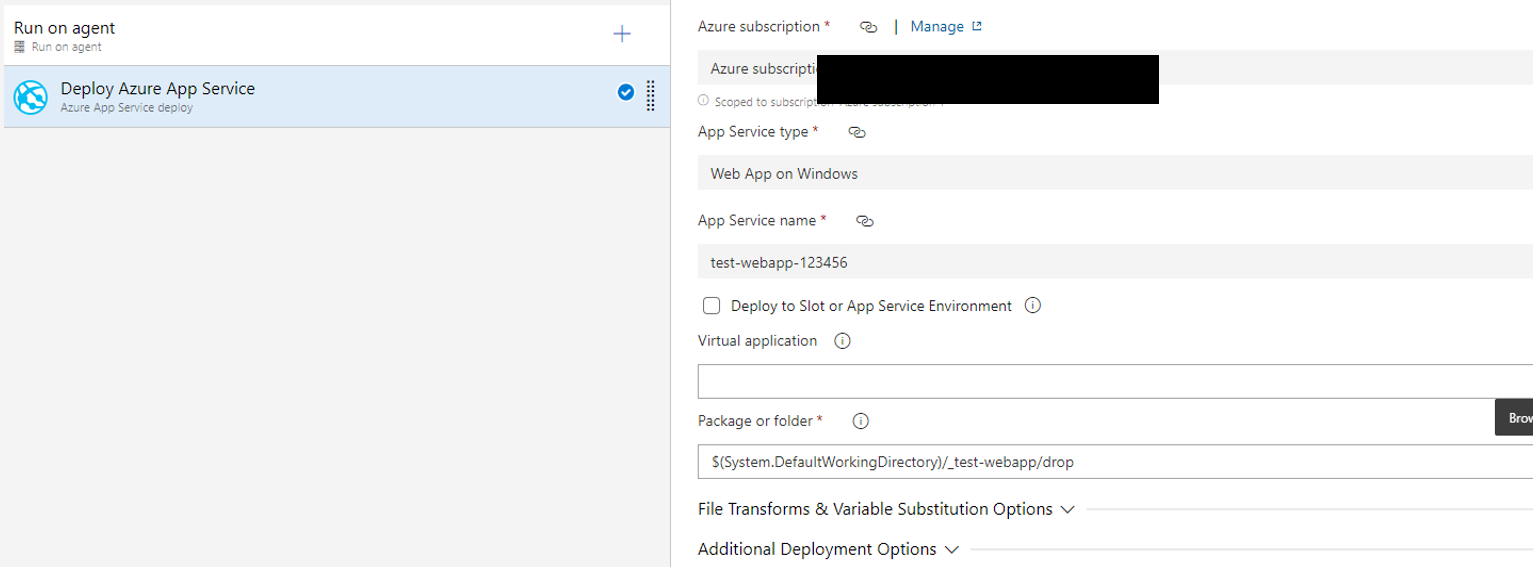This screenshot has height=567, width=1533.
Task: Open info tooltip for Deploy to Slot option
Action: pyautogui.click(x=1034, y=306)
